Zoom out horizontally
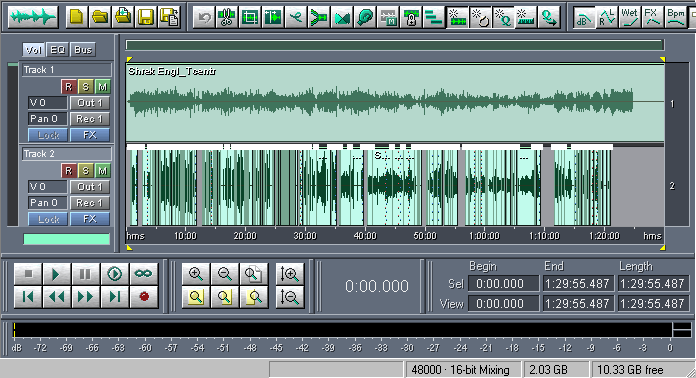The width and height of the screenshot is (696, 378). pos(225,274)
